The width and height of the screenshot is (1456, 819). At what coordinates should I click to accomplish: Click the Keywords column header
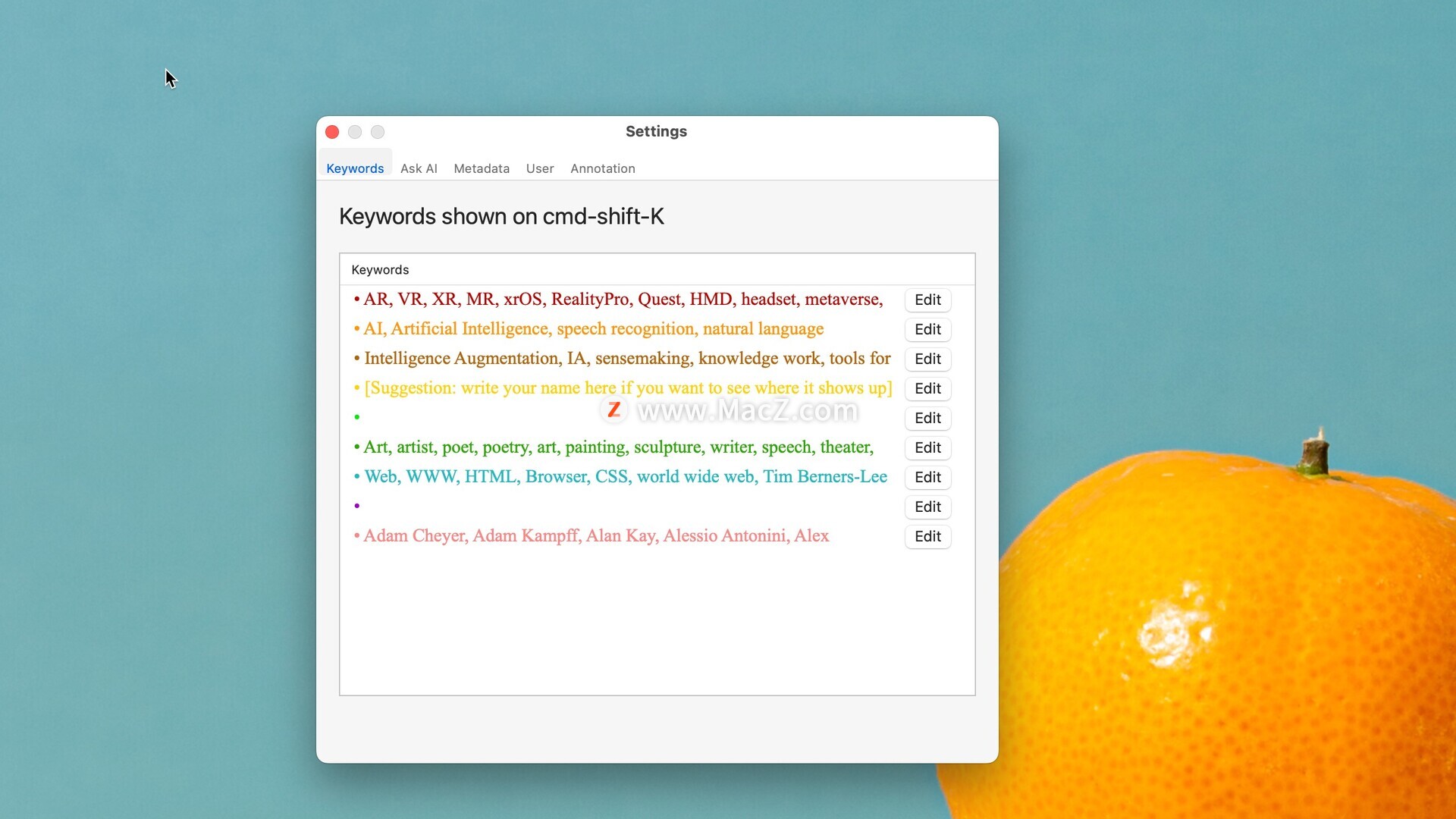[x=657, y=270]
